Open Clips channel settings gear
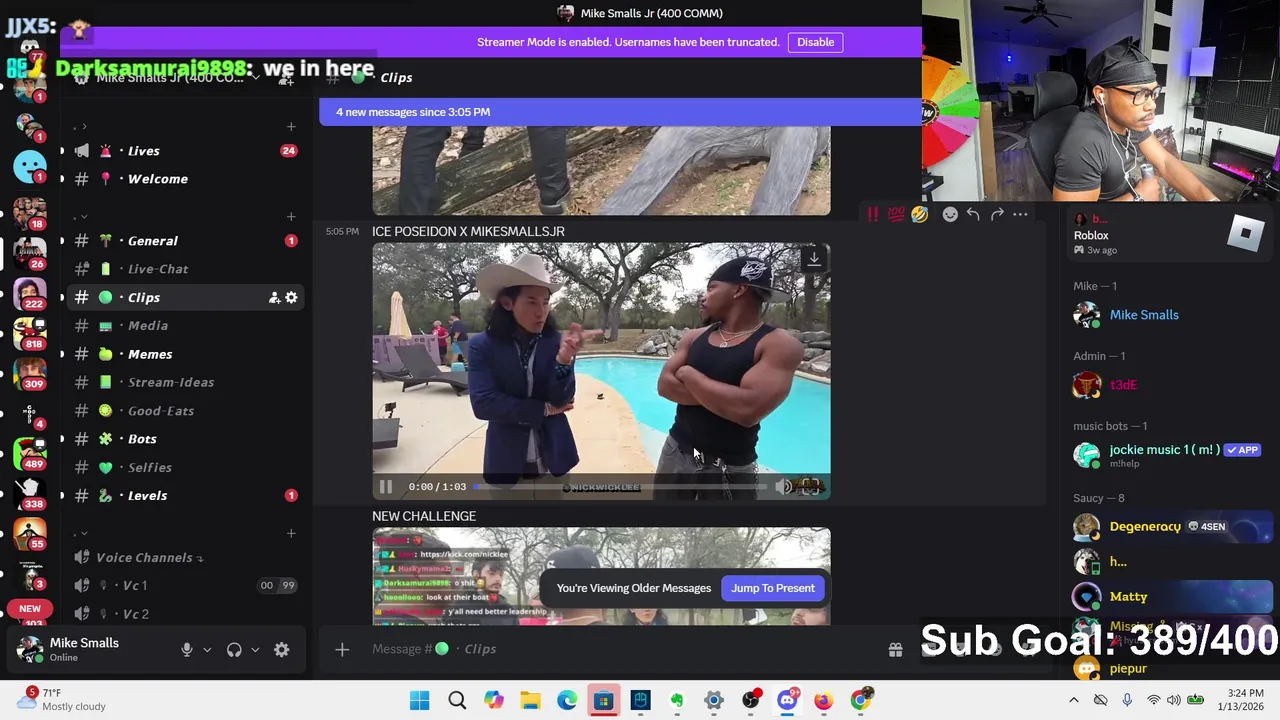Image resolution: width=1280 pixels, height=720 pixels. tap(291, 297)
